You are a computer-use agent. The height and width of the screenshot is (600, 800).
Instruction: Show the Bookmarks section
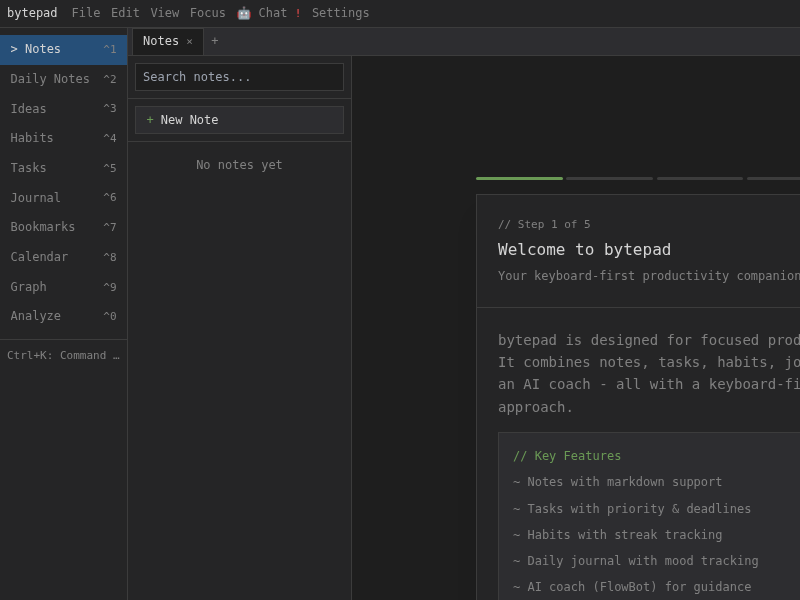63,227
